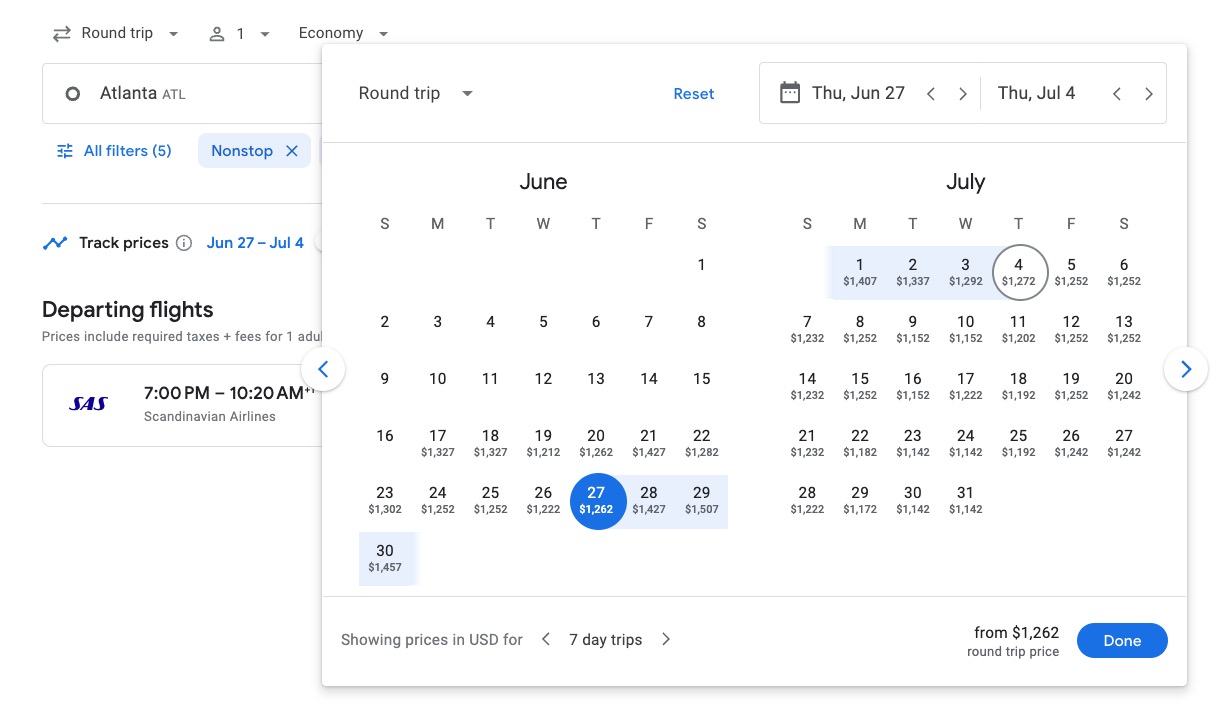Advance departure date forward one day

tap(963, 94)
